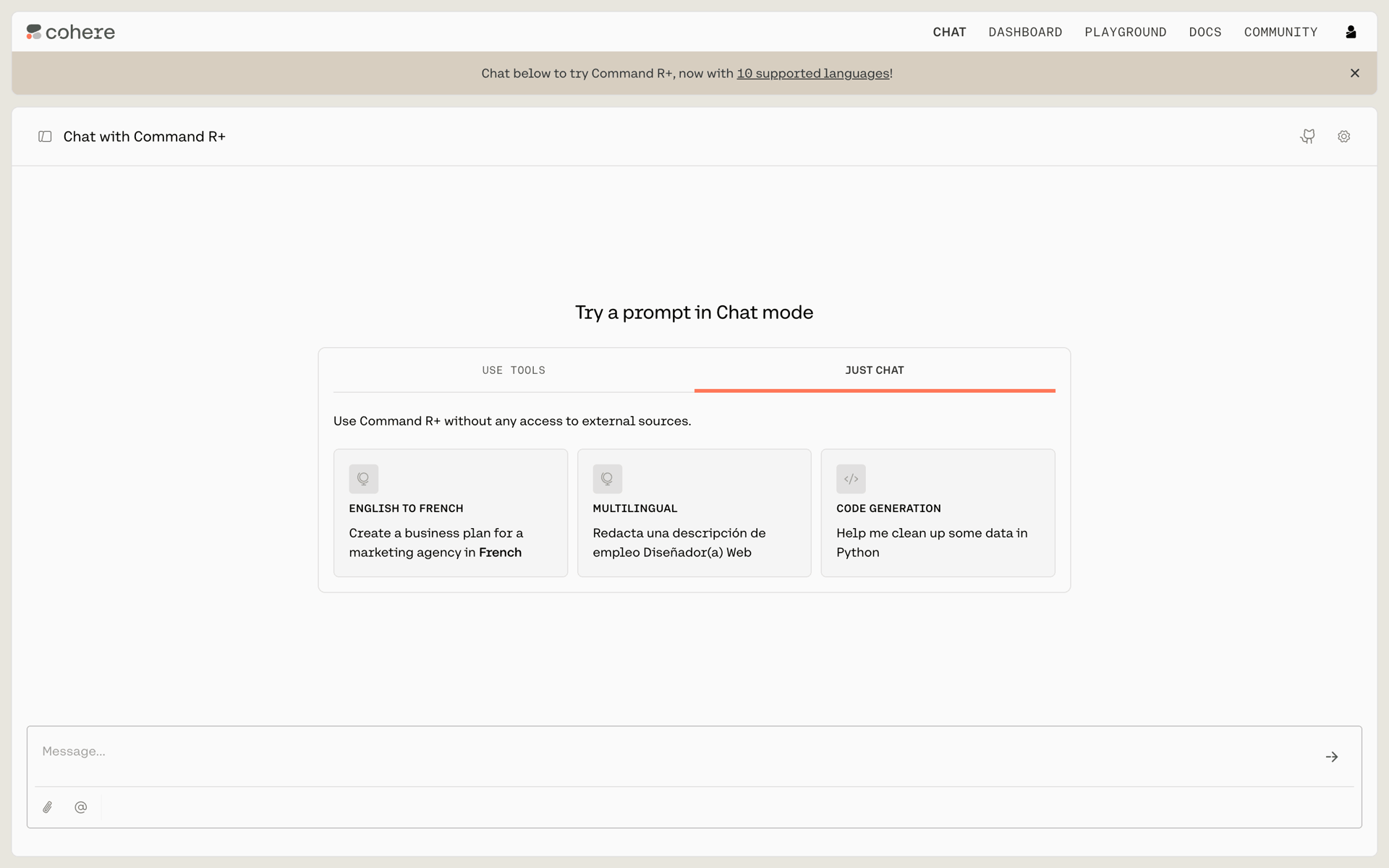Follow the 10 supported languages link
Screen dimensions: 1389x868
tap(813, 73)
